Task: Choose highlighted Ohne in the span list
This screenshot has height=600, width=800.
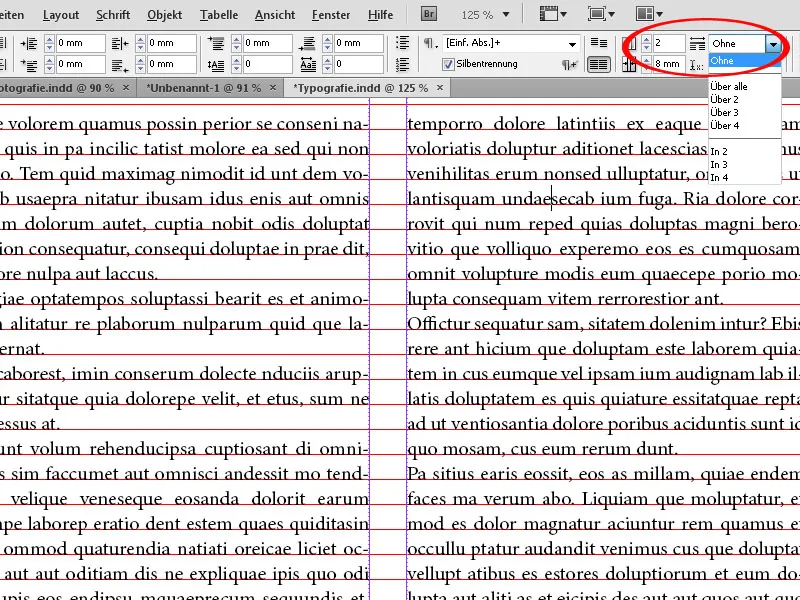Action: [744, 61]
